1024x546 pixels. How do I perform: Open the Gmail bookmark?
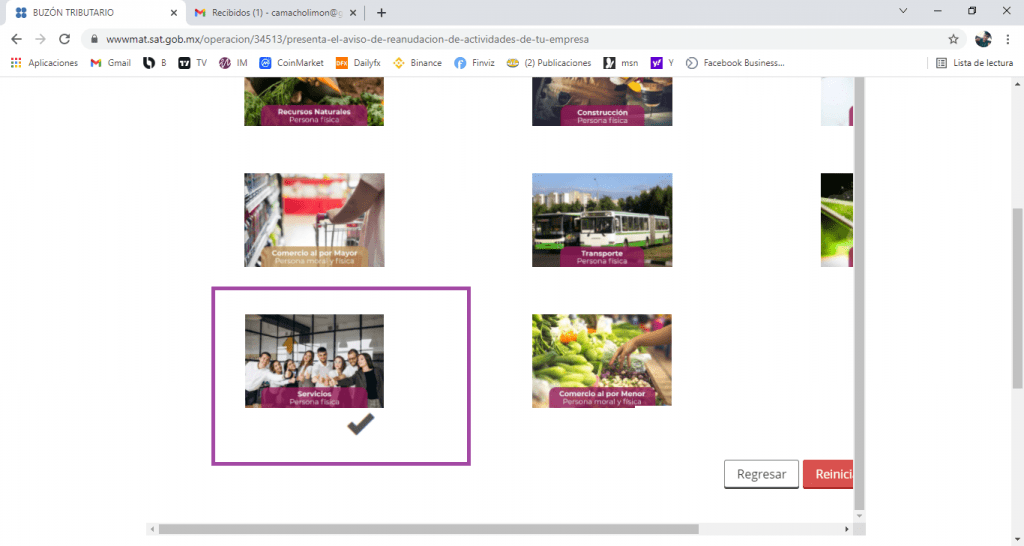tap(110, 63)
